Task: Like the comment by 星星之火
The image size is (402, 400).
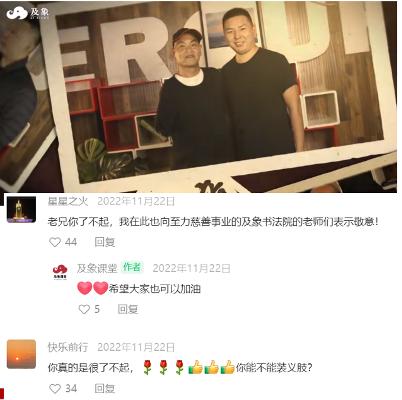Action: coord(55,242)
